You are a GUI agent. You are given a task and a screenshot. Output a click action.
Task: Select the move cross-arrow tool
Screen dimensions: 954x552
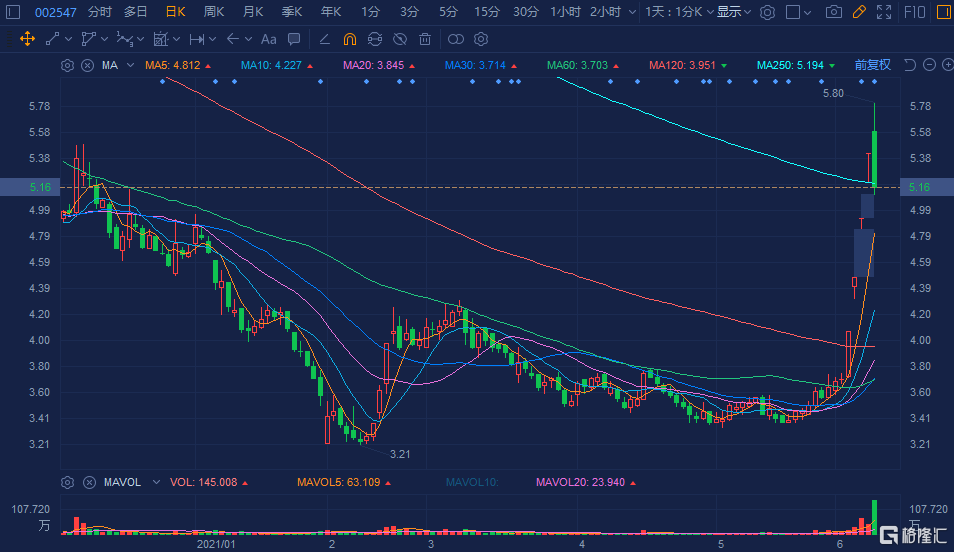[x=27, y=40]
